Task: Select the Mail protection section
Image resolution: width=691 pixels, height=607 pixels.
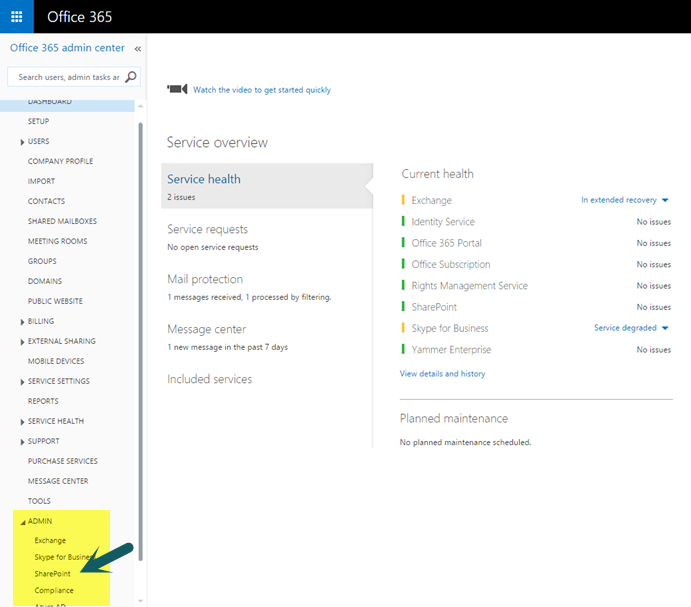Action: click(x=205, y=279)
